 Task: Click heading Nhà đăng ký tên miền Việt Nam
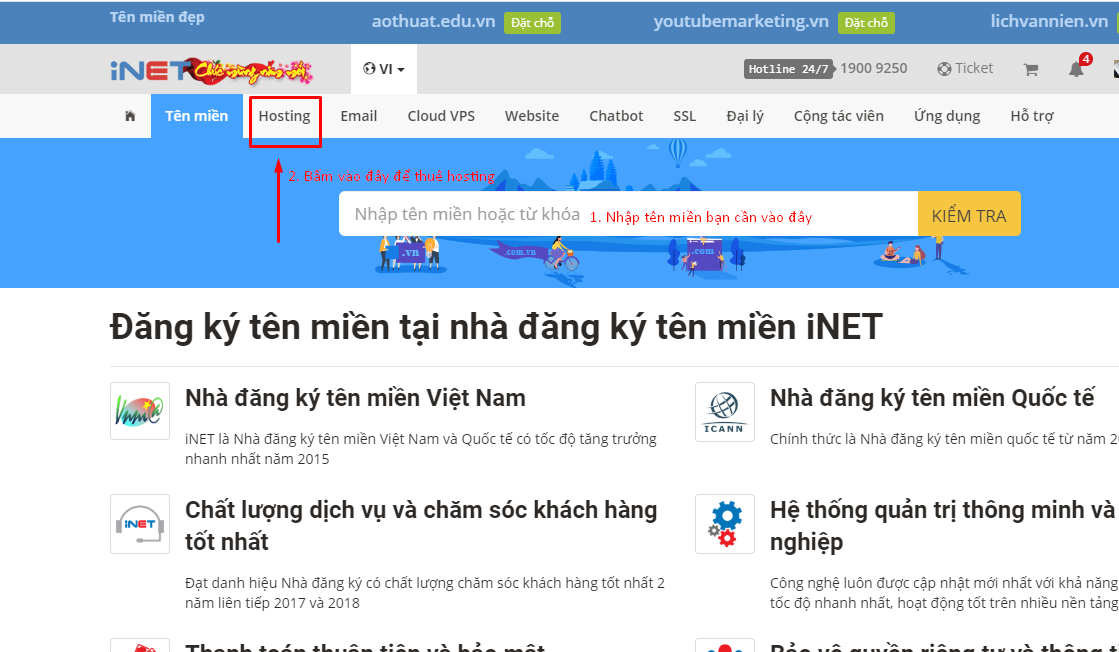pos(355,398)
